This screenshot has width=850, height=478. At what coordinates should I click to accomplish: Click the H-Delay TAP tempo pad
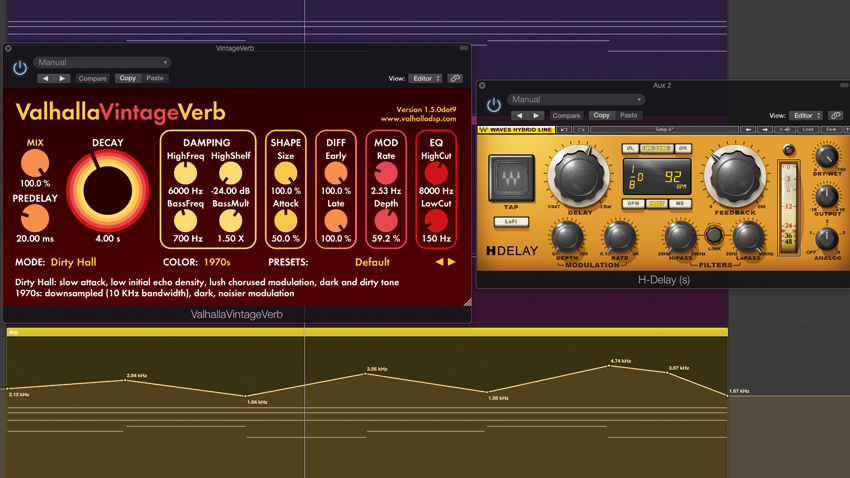(511, 178)
